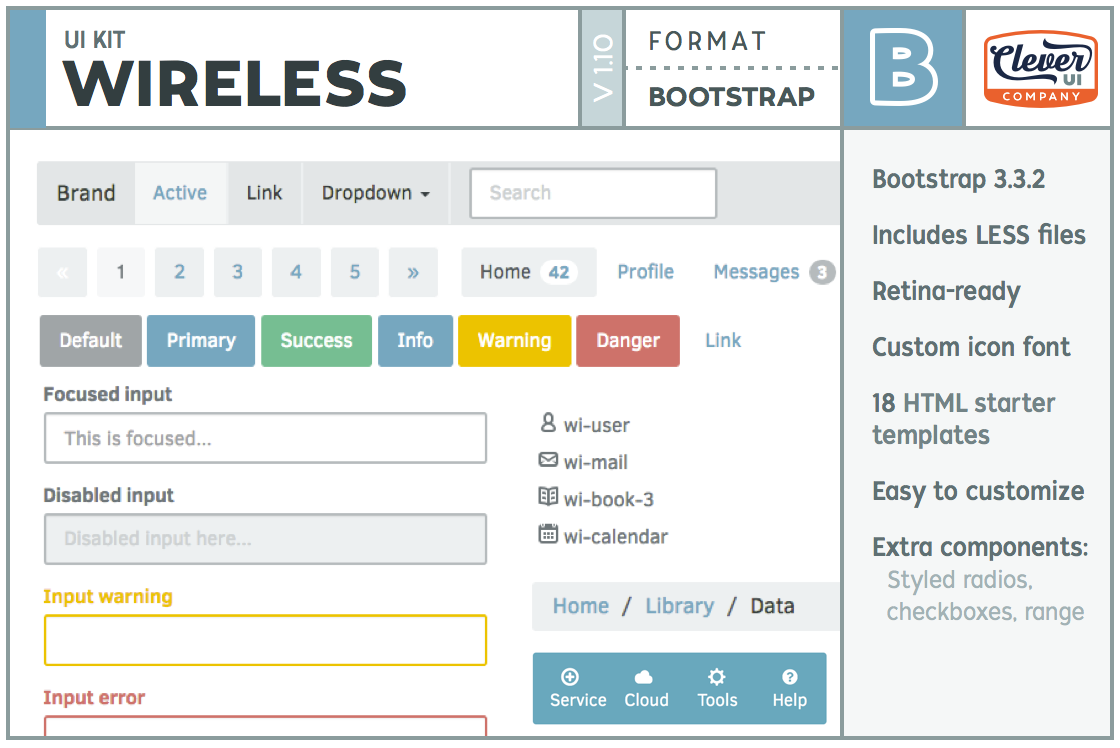The height and width of the screenshot is (748, 1120).
Task: Click the Default button
Action: point(91,341)
